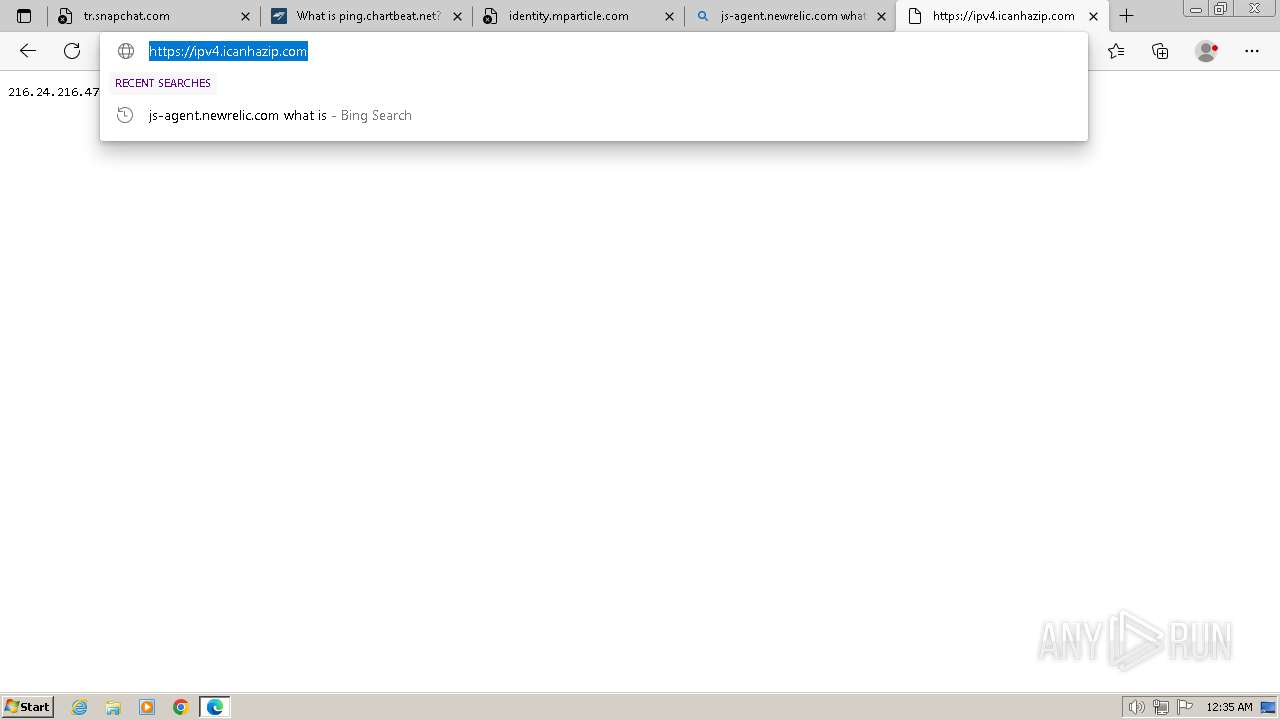Viewport: 1280px width, 720px height.
Task: Close the tr.snapchat.com tab
Action: 245,16
